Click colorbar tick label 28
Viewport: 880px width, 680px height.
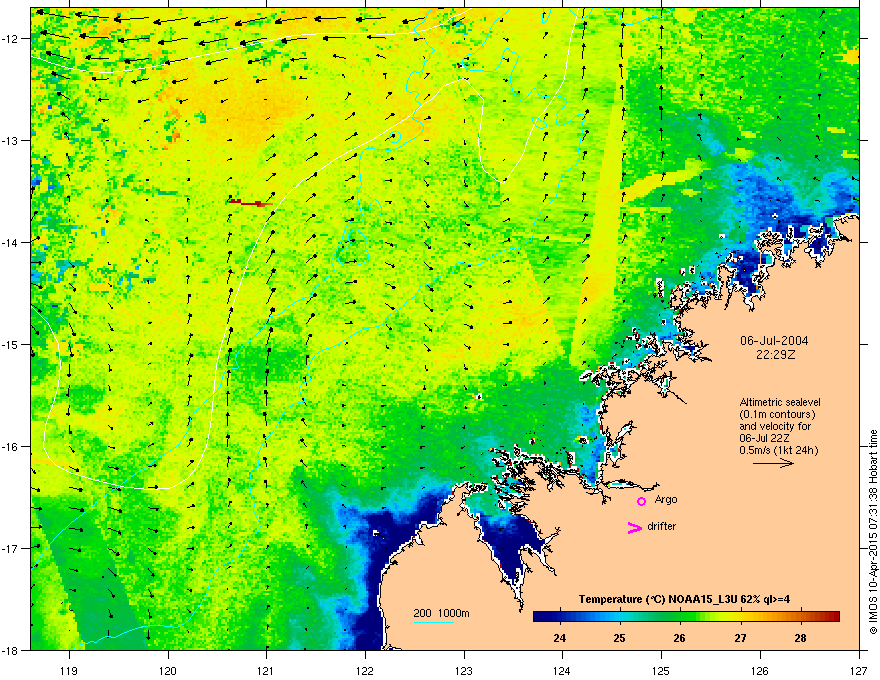pyautogui.click(x=801, y=638)
